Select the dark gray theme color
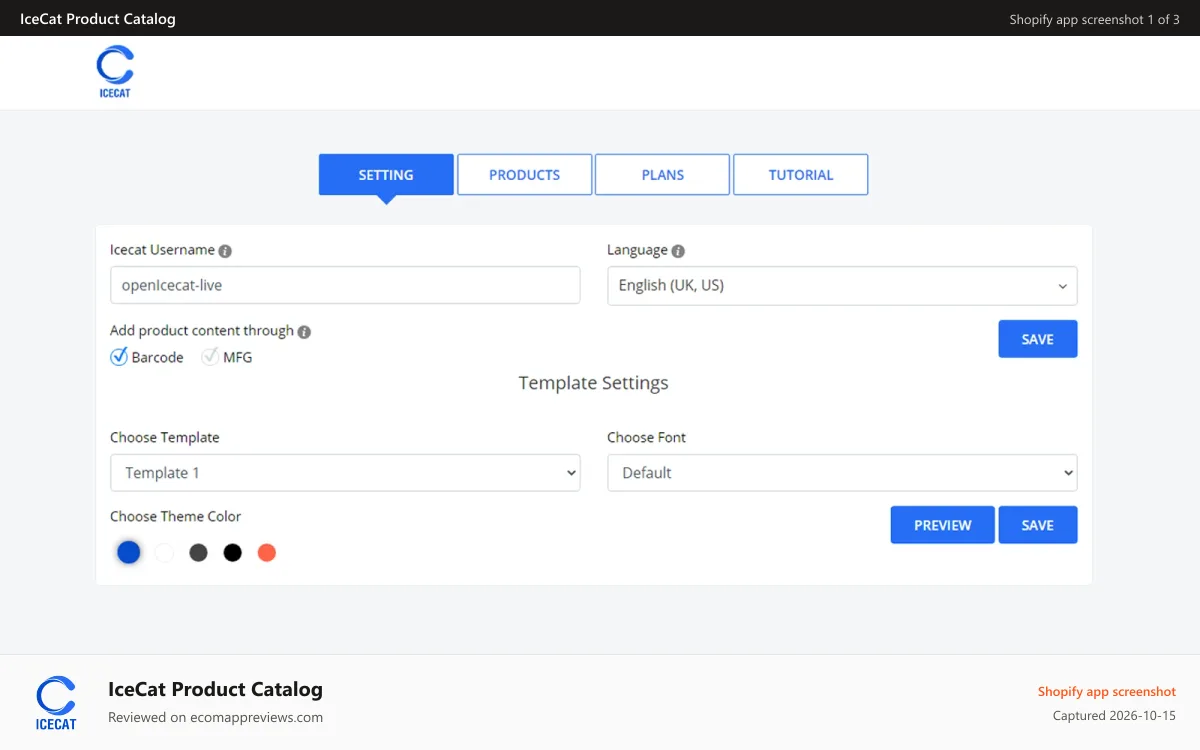Viewport: 1200px width, 750px height. point(198,553)
